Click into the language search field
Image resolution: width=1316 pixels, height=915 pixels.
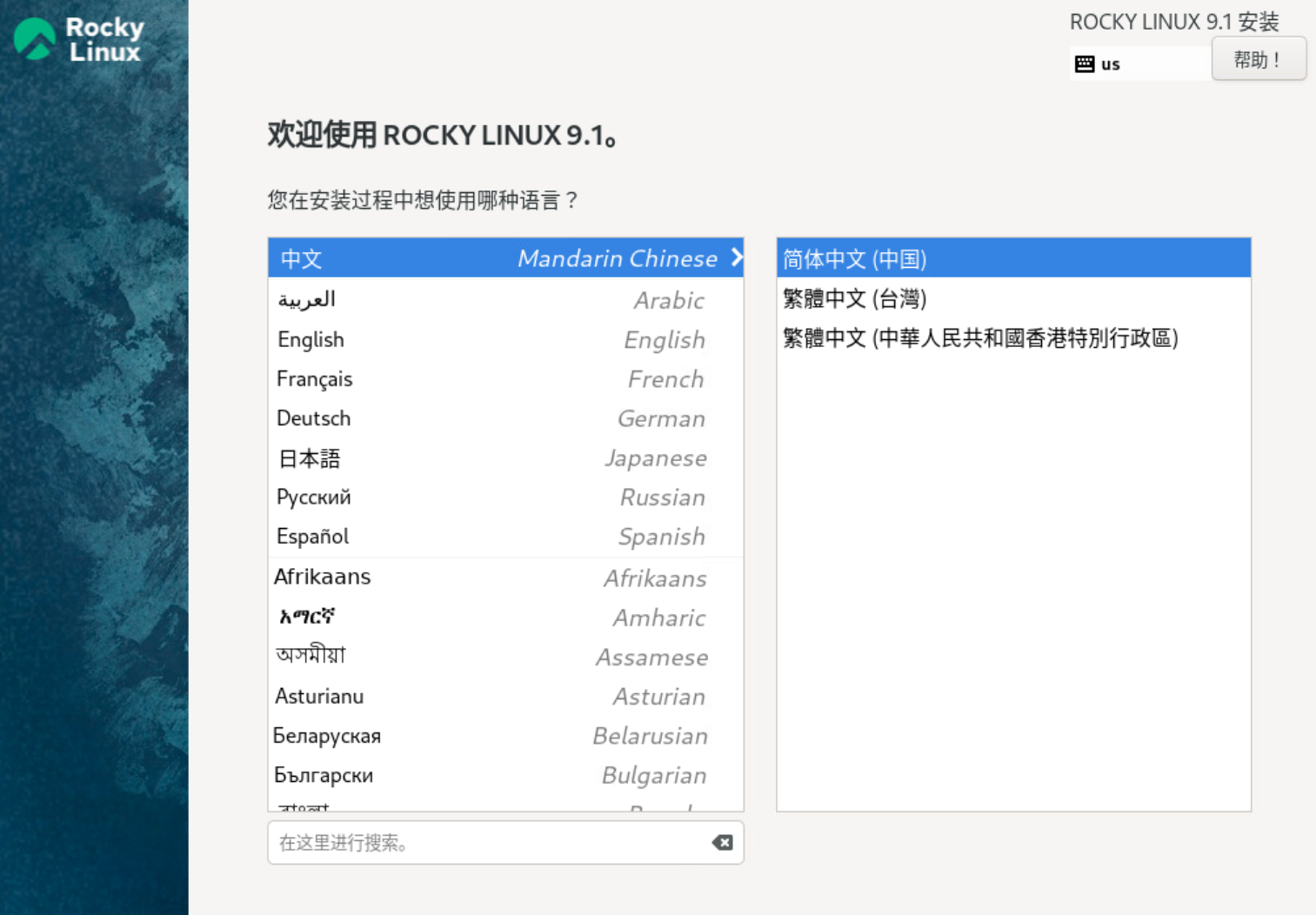pyautogui.click(x=505, y=842)
